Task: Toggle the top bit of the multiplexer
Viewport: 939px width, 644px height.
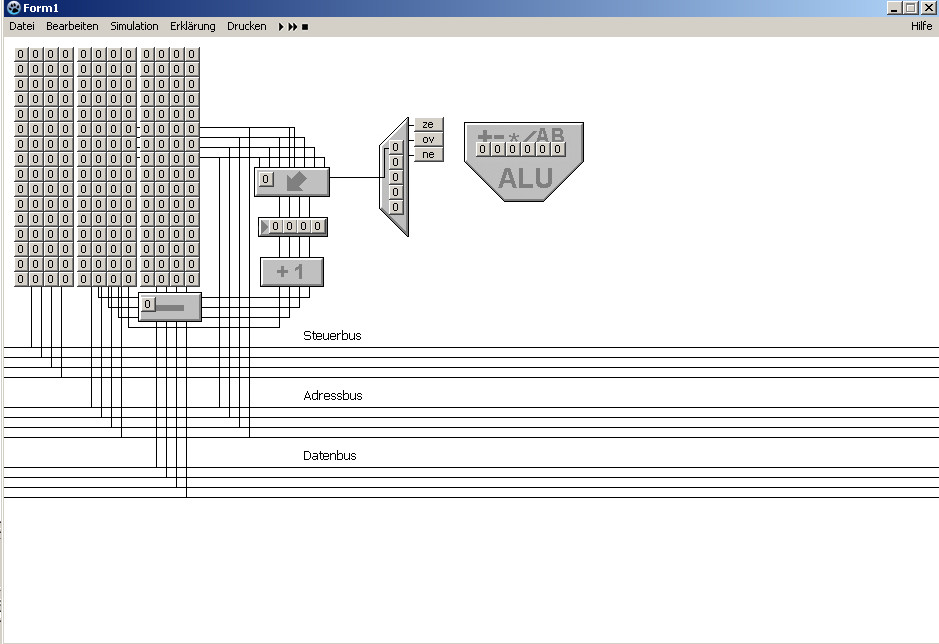Action: [395, 147]
